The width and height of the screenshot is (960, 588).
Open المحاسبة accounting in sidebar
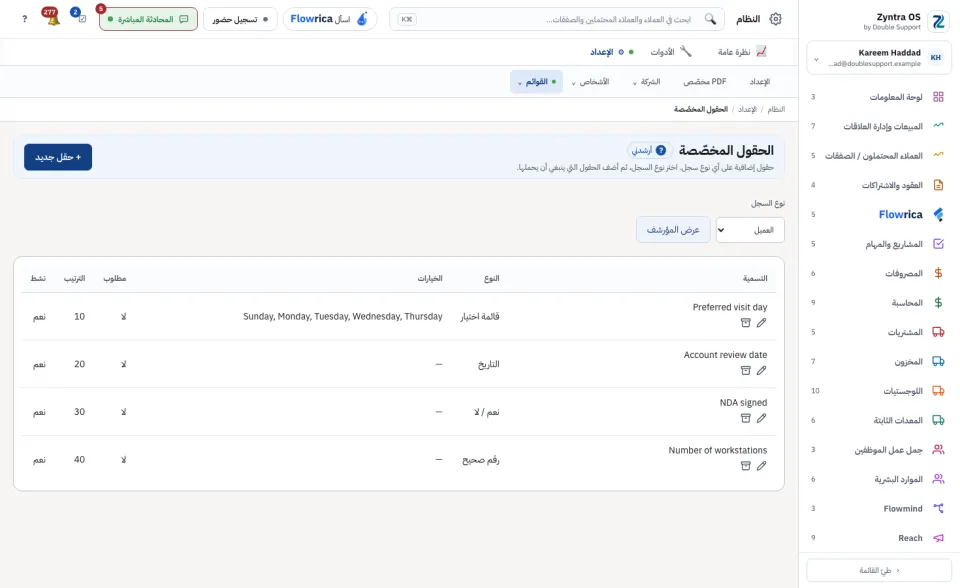click(878, 303)
